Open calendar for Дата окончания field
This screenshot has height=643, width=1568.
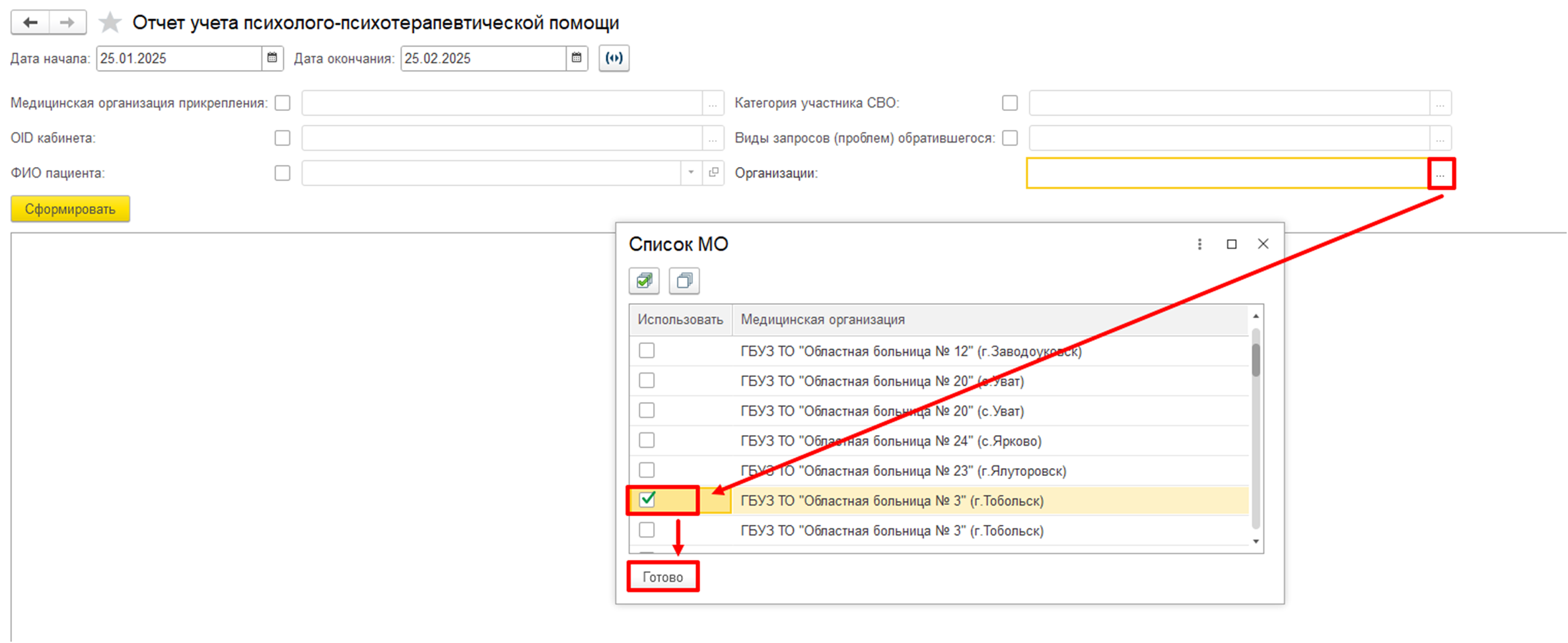(x=577, y=58)
